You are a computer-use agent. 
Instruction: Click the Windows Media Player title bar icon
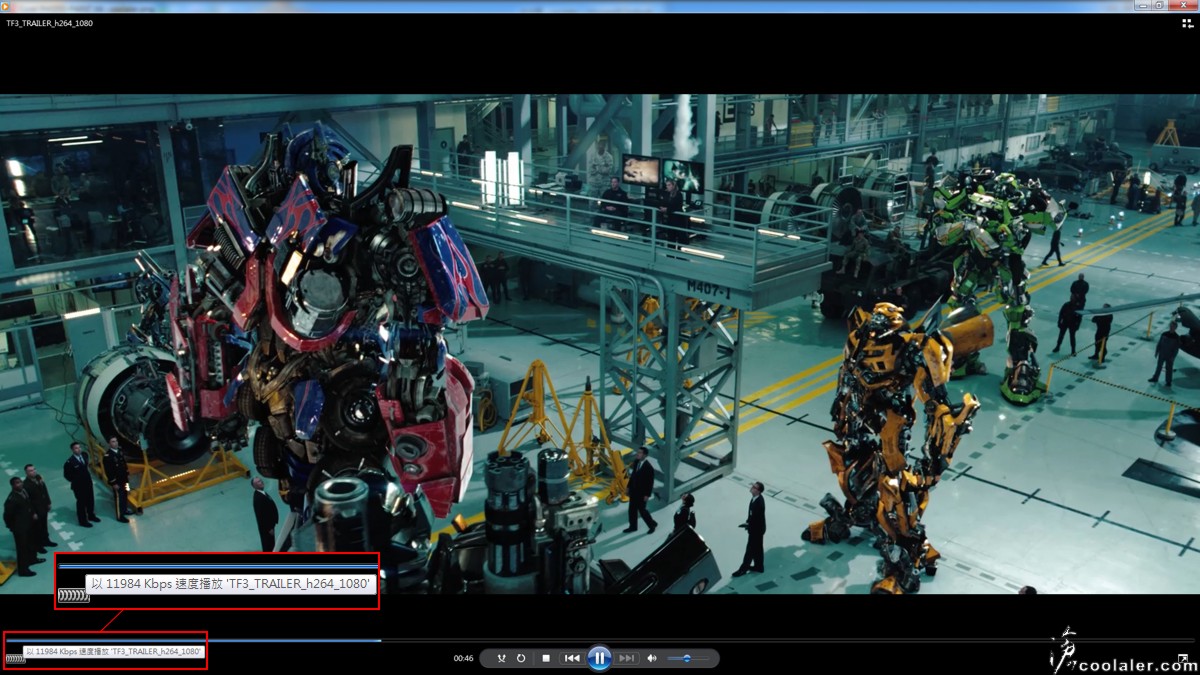point(6,6)
